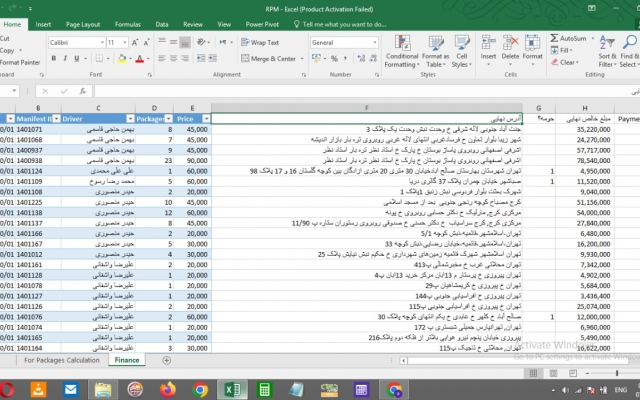
Task: Click Format Painter
Action: click(x=20, y=62)
